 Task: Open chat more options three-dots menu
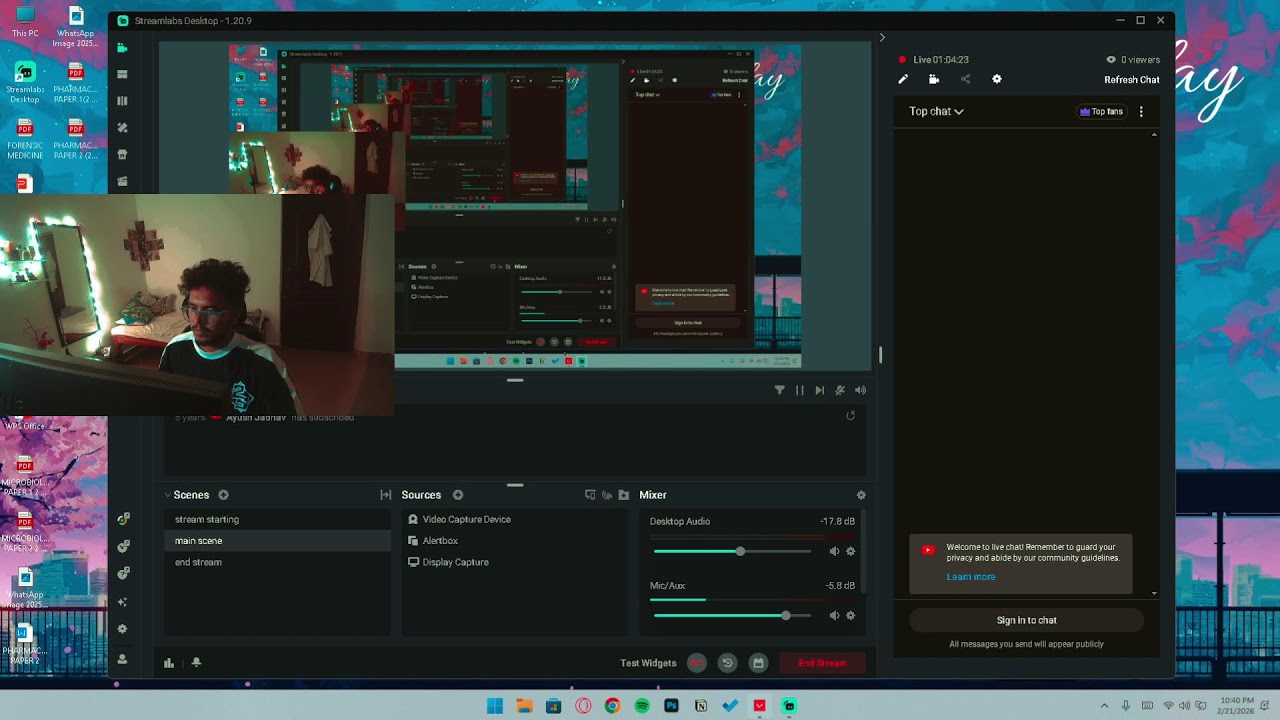click(x=1141, y=112)
